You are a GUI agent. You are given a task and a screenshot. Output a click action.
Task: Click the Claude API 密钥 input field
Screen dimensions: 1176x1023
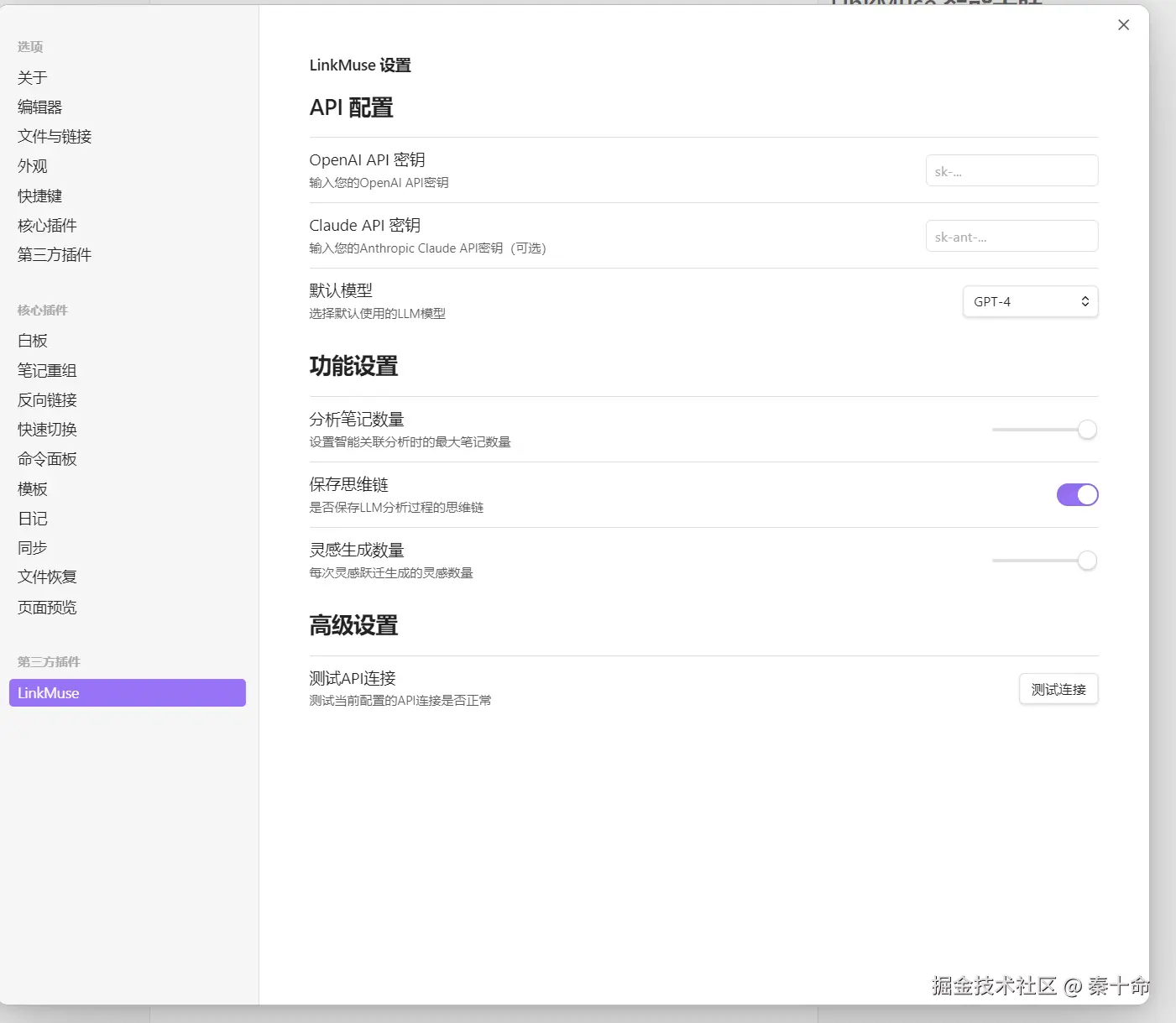click(x=1011, y=236)
